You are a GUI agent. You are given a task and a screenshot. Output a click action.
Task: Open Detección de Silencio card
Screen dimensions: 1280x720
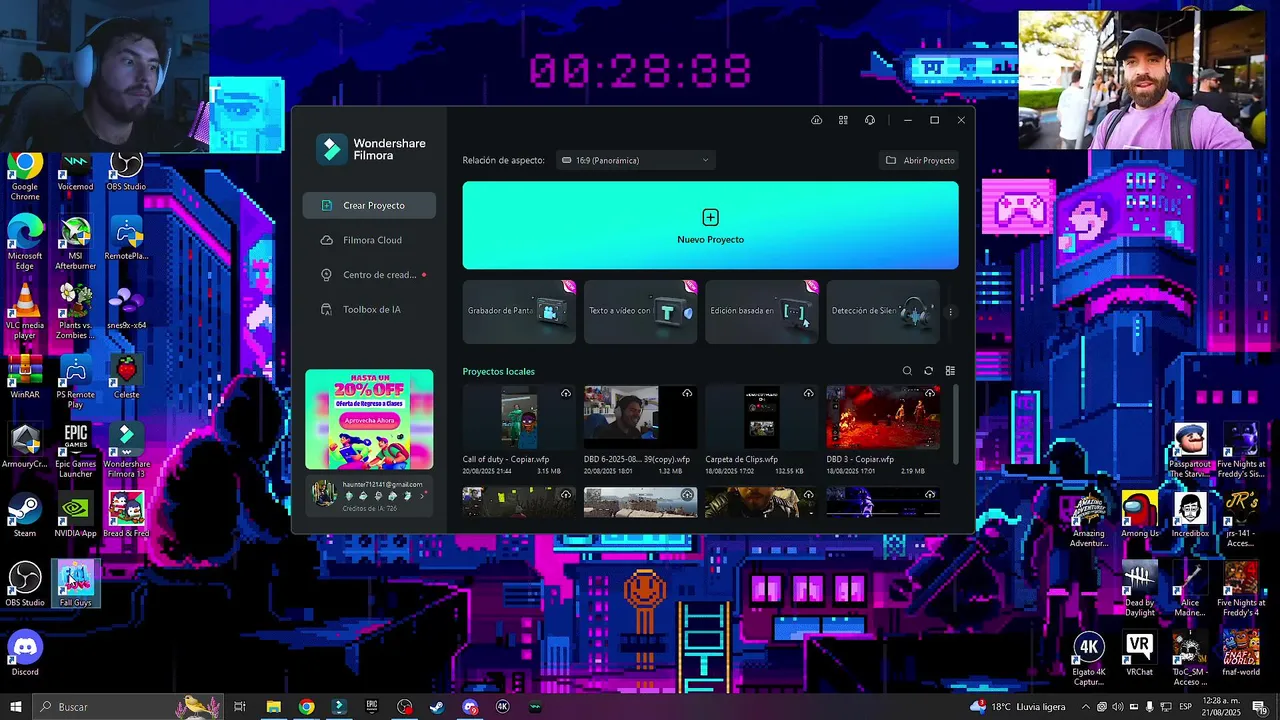point(883,311)
